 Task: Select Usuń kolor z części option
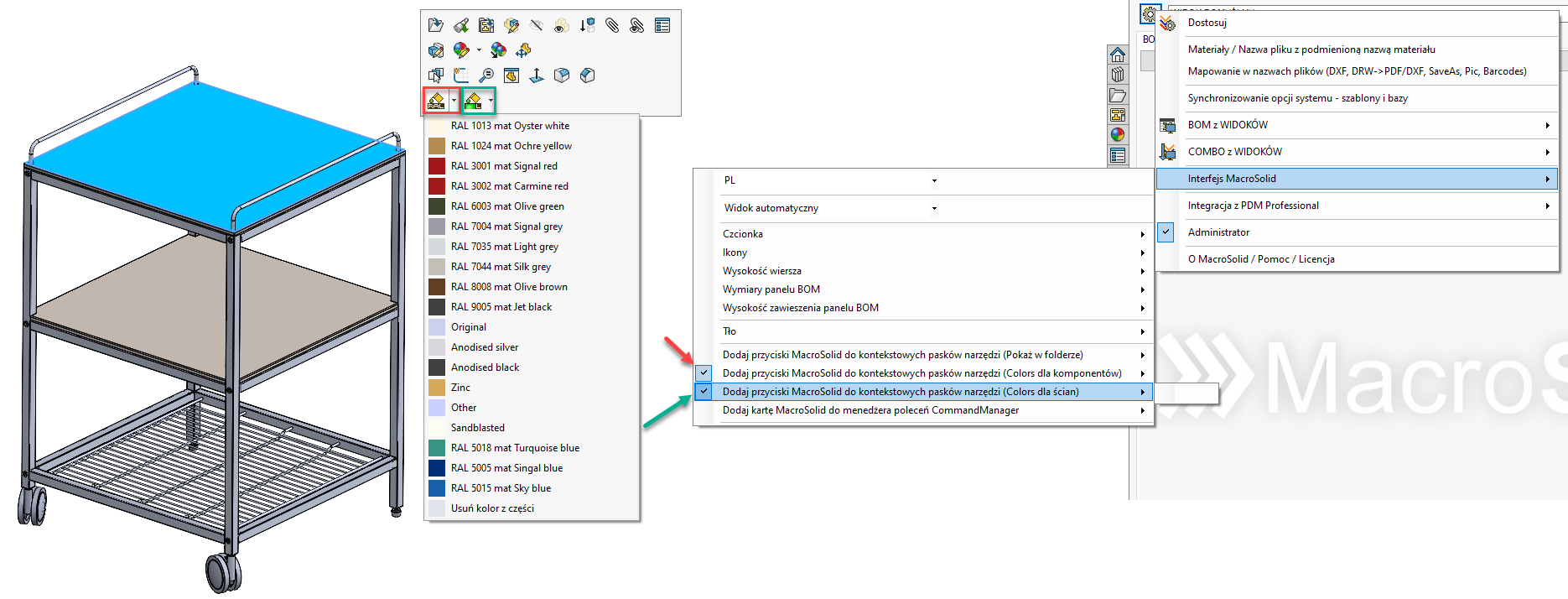pos(492,508)
